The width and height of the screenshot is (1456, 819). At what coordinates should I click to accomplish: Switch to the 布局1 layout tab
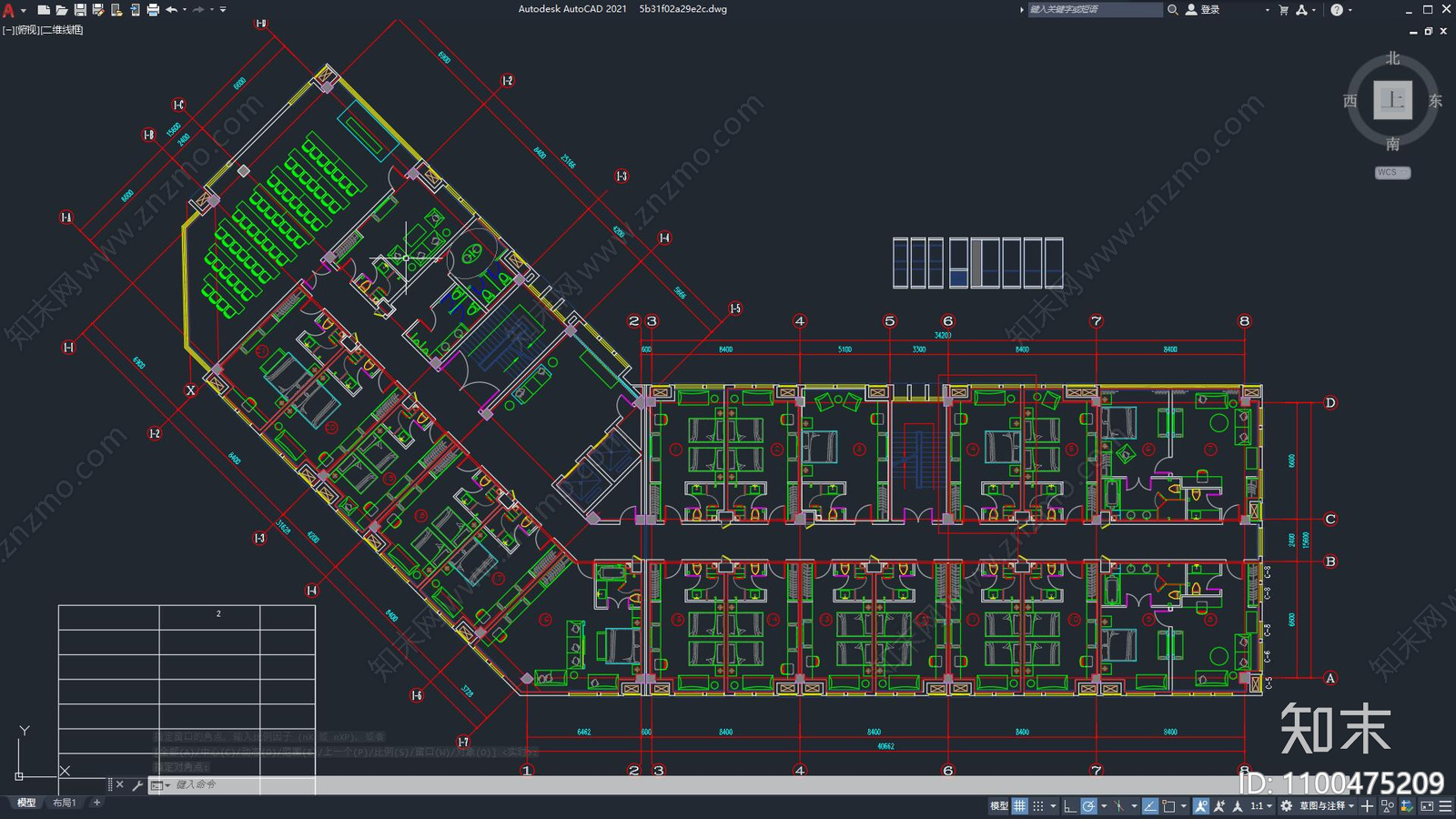[65, 803]
